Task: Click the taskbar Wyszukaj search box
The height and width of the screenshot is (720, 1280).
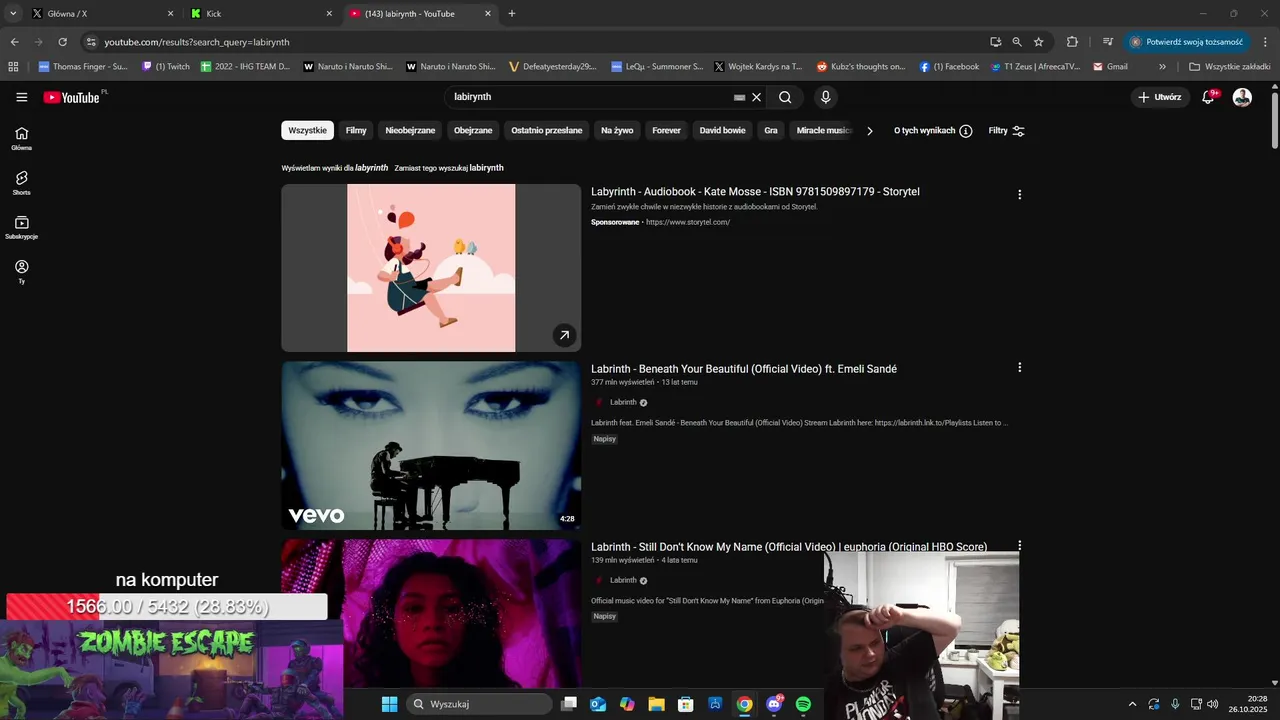Action: (479, 704)
